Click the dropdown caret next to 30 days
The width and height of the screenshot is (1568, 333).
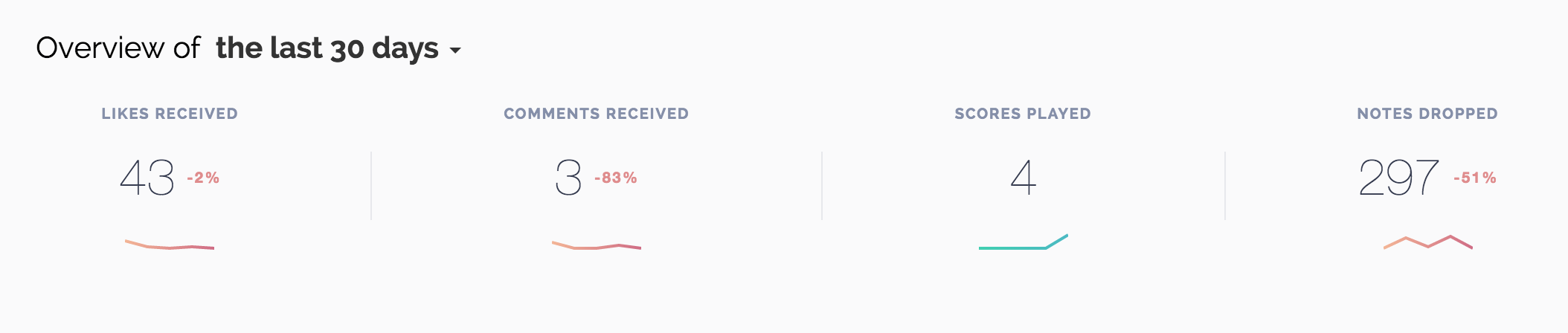click(455, 51)
